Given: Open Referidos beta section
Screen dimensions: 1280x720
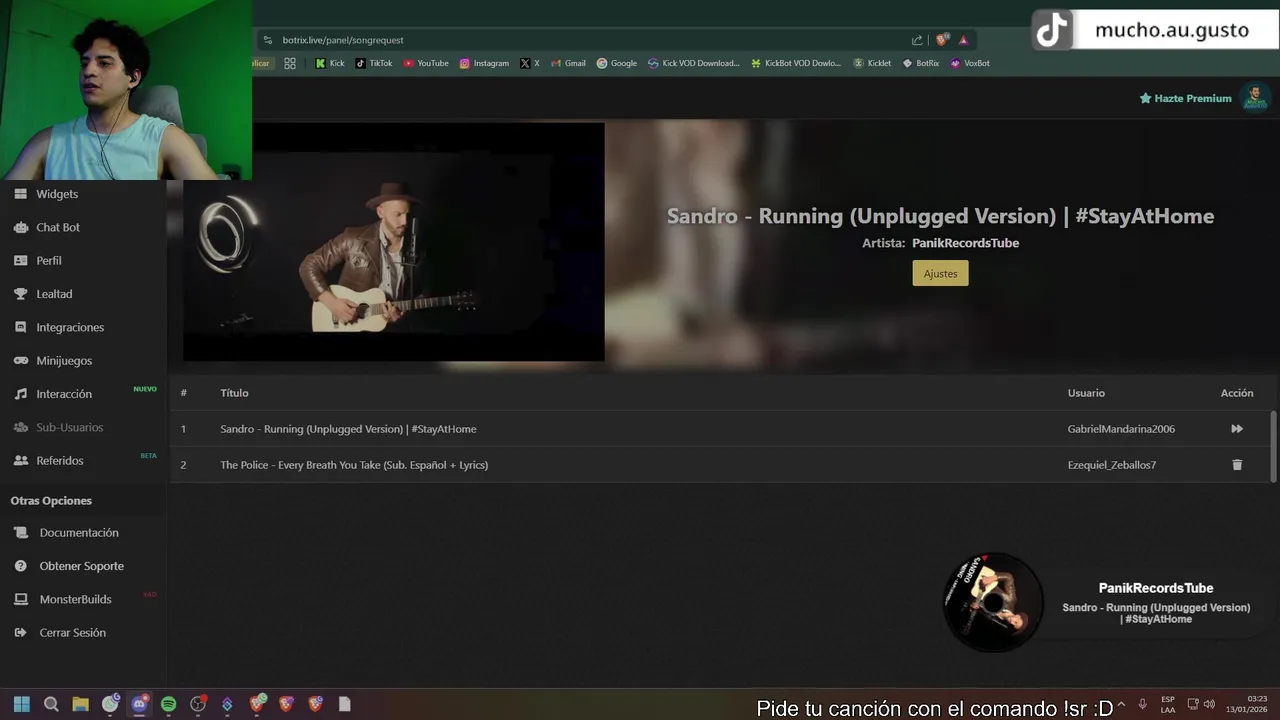Looking at the screenshot, I should tap(60, 460).
